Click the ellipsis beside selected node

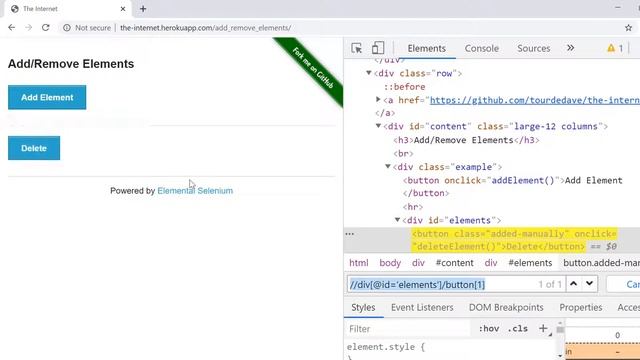[350, 234]
